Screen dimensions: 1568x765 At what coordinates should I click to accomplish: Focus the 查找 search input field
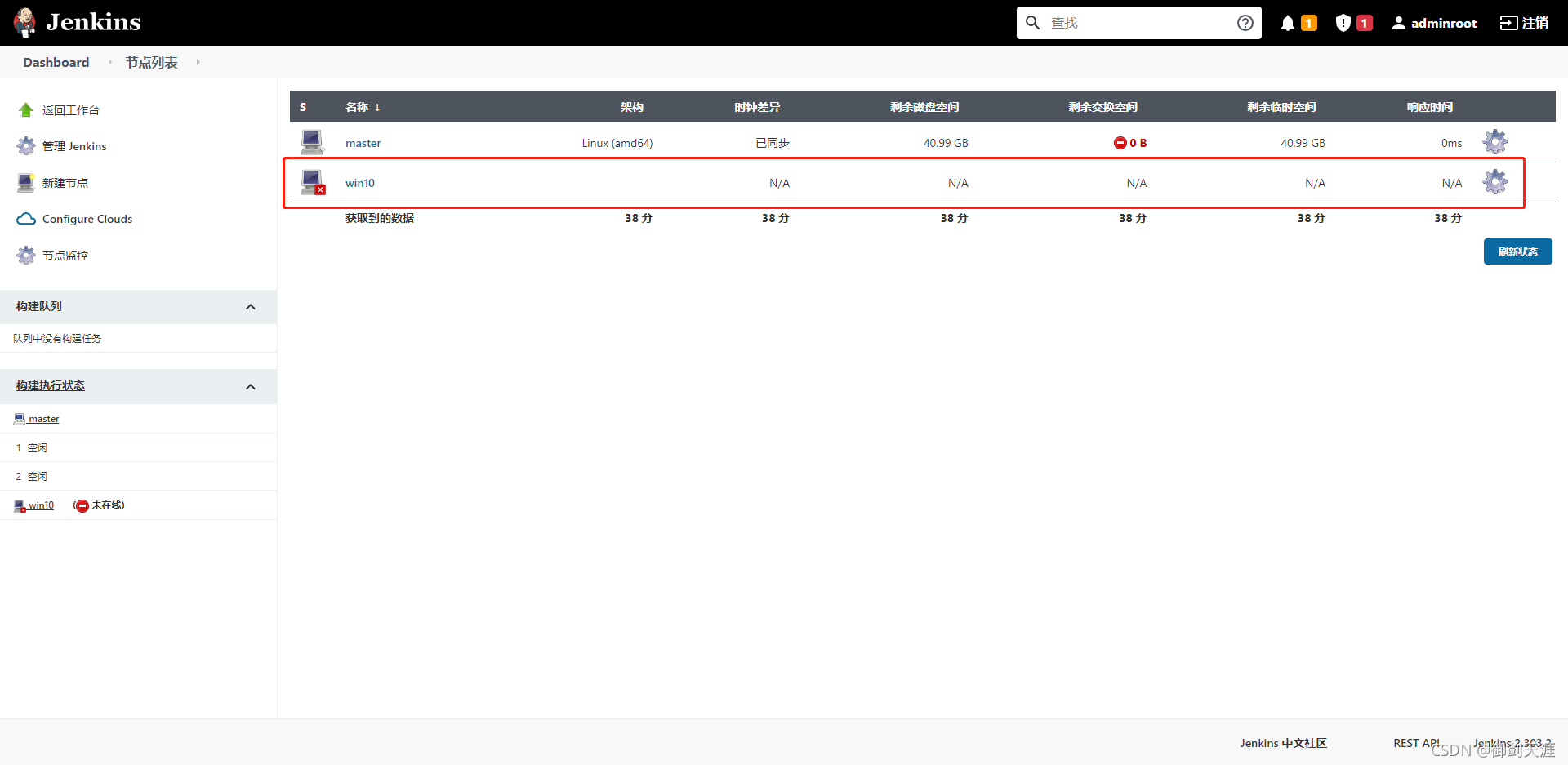click(x=1139, y=23)
